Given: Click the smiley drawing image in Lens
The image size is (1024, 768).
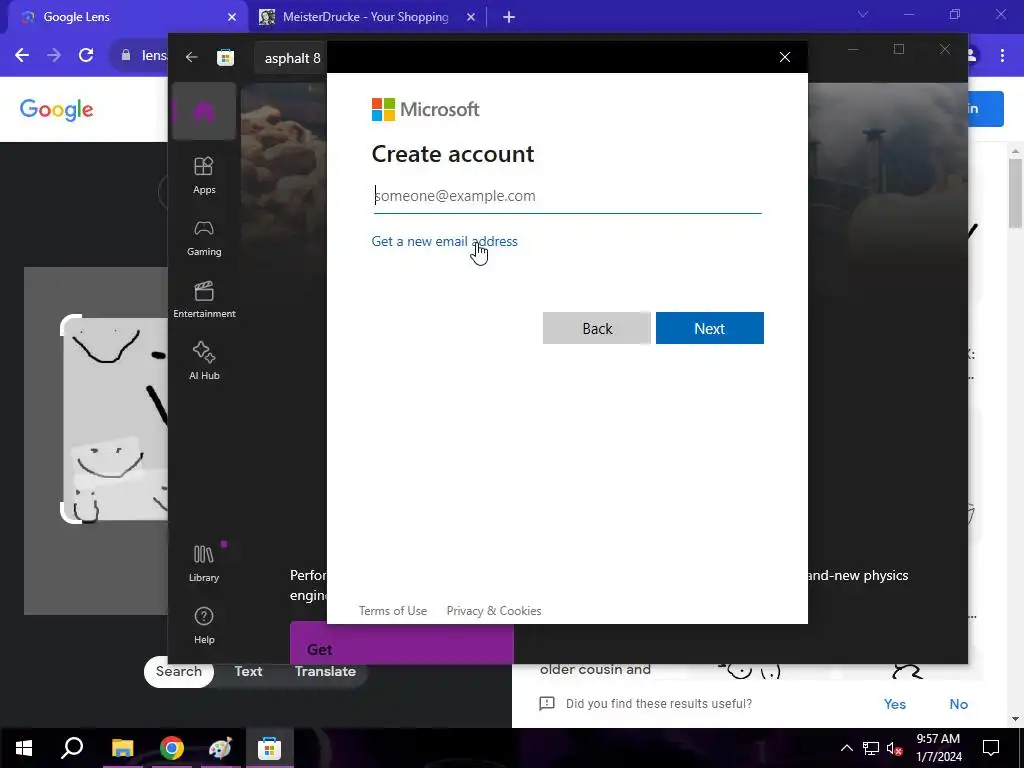Looking at the screenshot, I should click(x=116, y=419).
